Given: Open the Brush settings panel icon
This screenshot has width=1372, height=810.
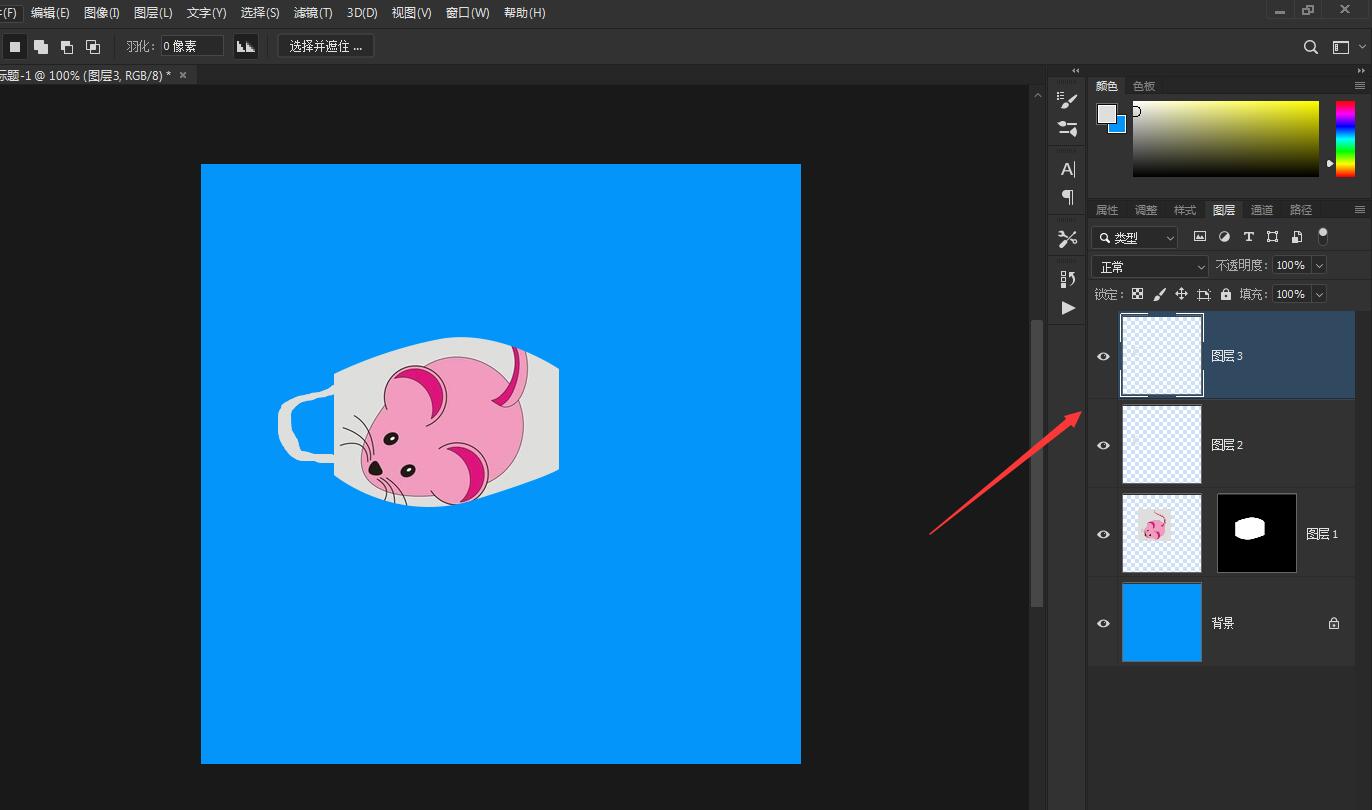Looking at the screenshot, I should (x=1067, y=99).
